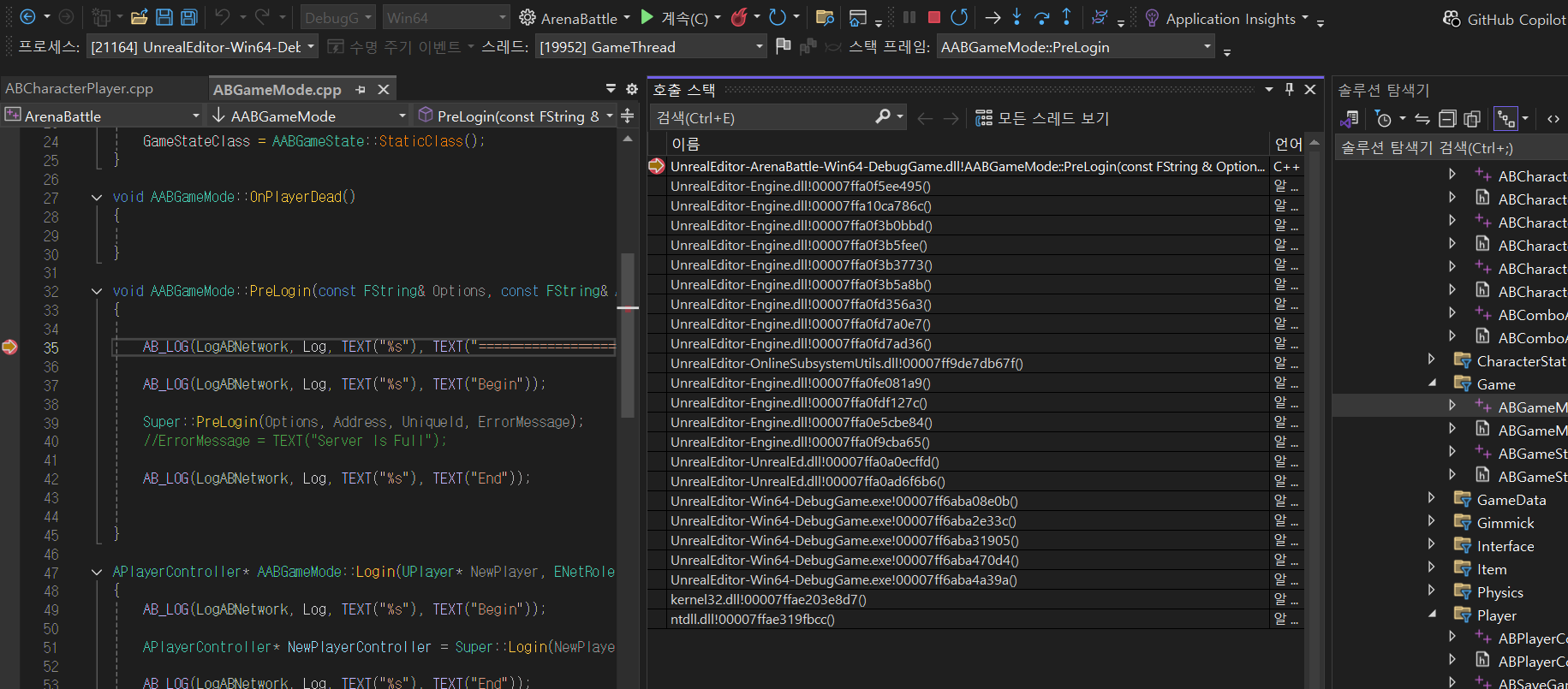
Task: Collapse the Game folder
Action: click(1432, 383)
